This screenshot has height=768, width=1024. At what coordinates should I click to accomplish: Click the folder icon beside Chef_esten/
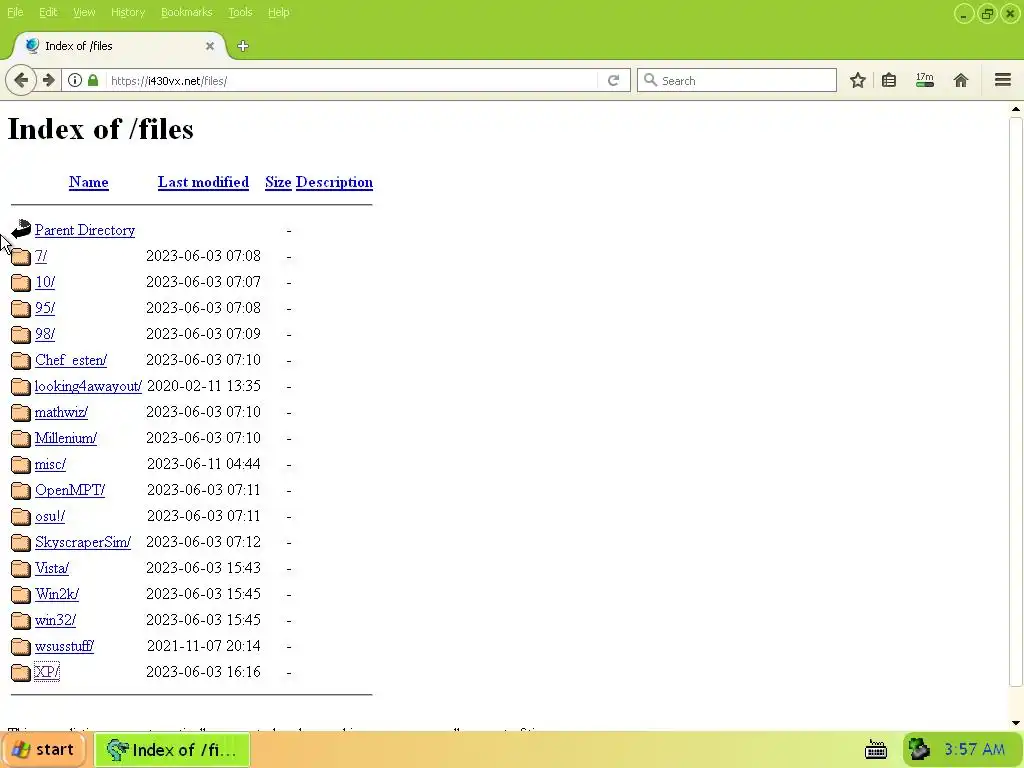coord(21,360)
